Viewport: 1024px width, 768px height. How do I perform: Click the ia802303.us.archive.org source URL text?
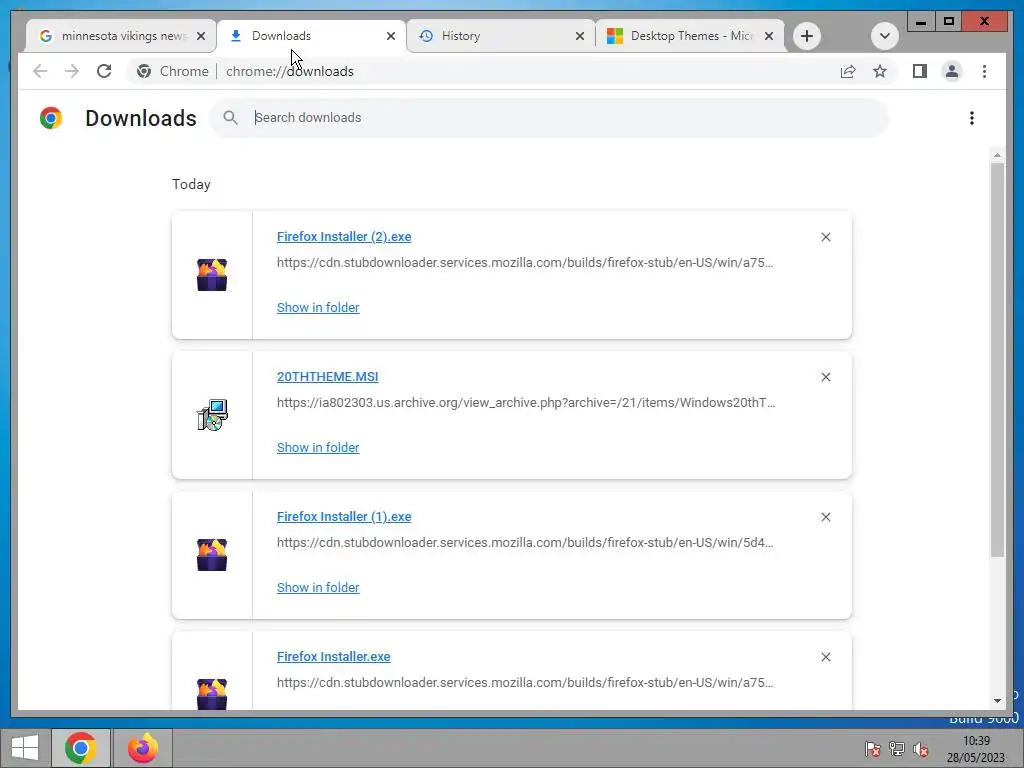[526, 402]
